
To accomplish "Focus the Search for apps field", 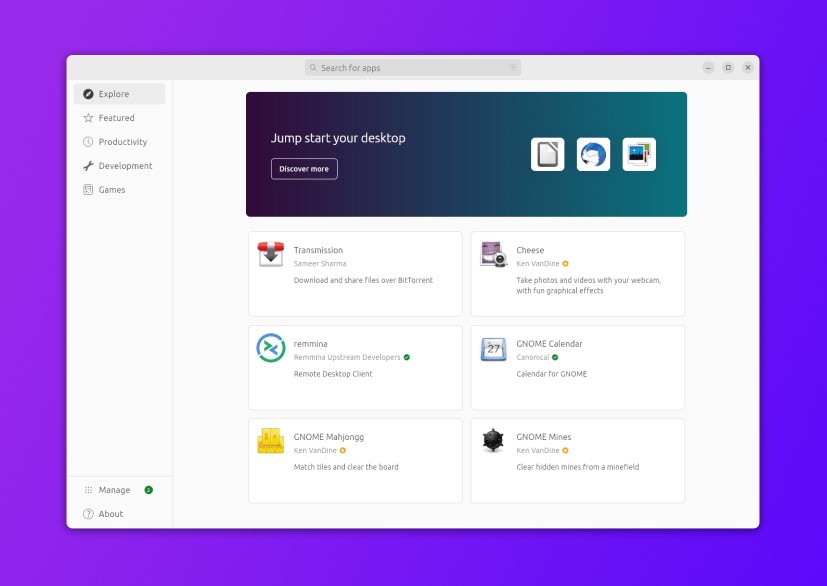I will (413, 68).
